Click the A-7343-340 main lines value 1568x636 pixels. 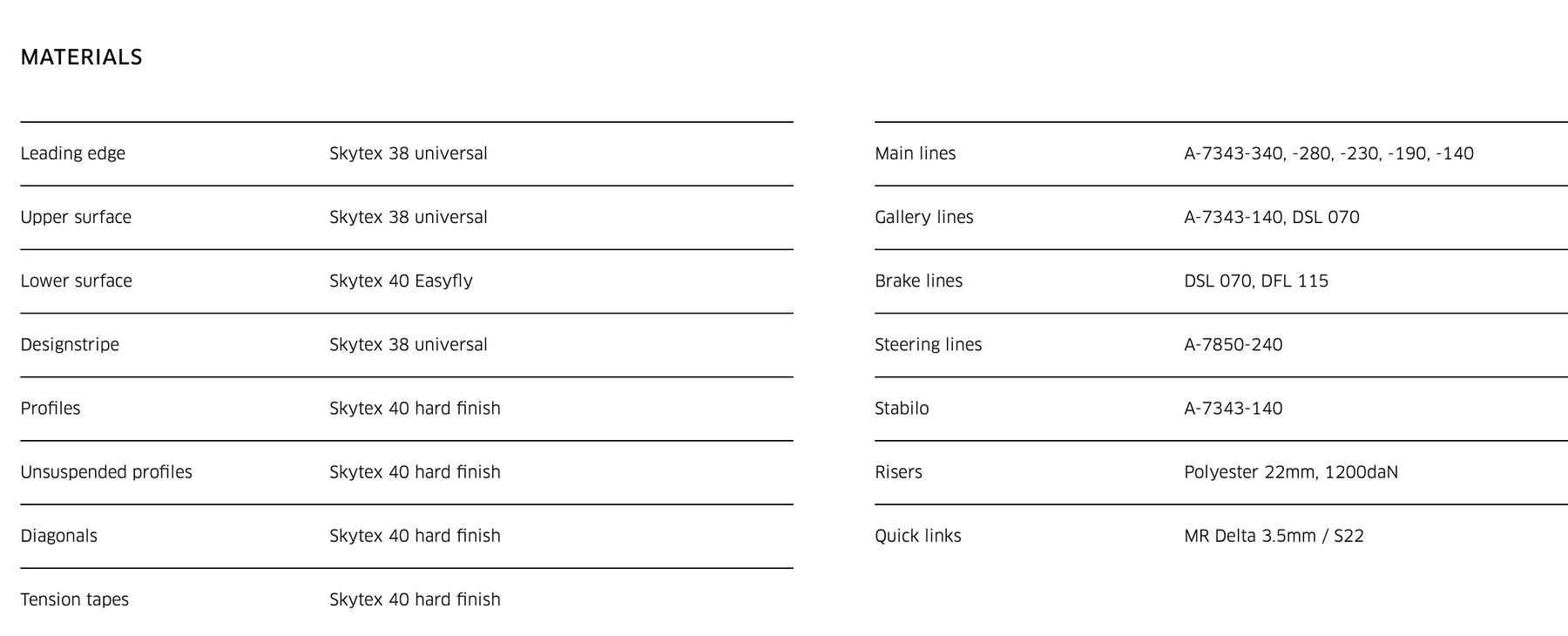point(1328,154)
